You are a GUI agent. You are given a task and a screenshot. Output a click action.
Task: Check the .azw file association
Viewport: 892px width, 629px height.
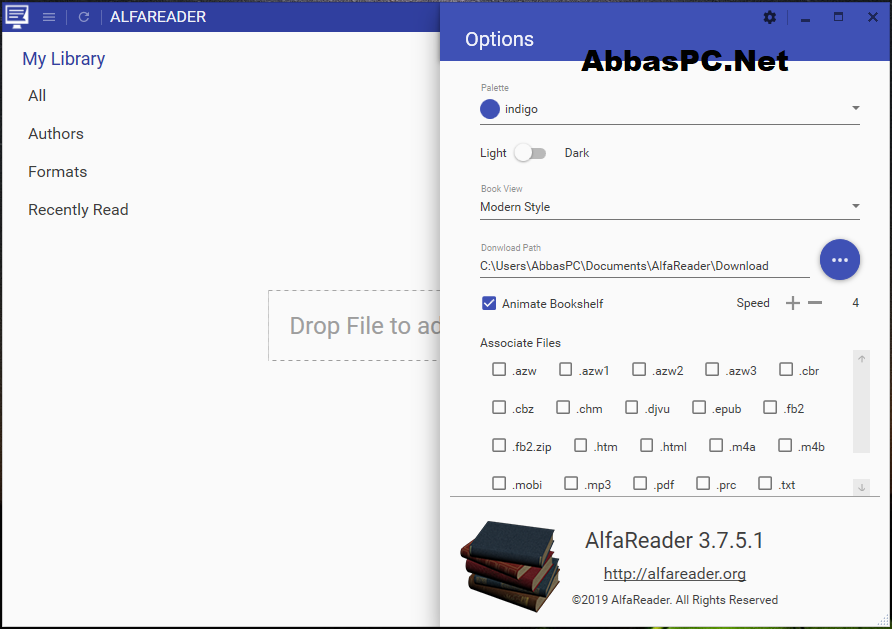499,370
